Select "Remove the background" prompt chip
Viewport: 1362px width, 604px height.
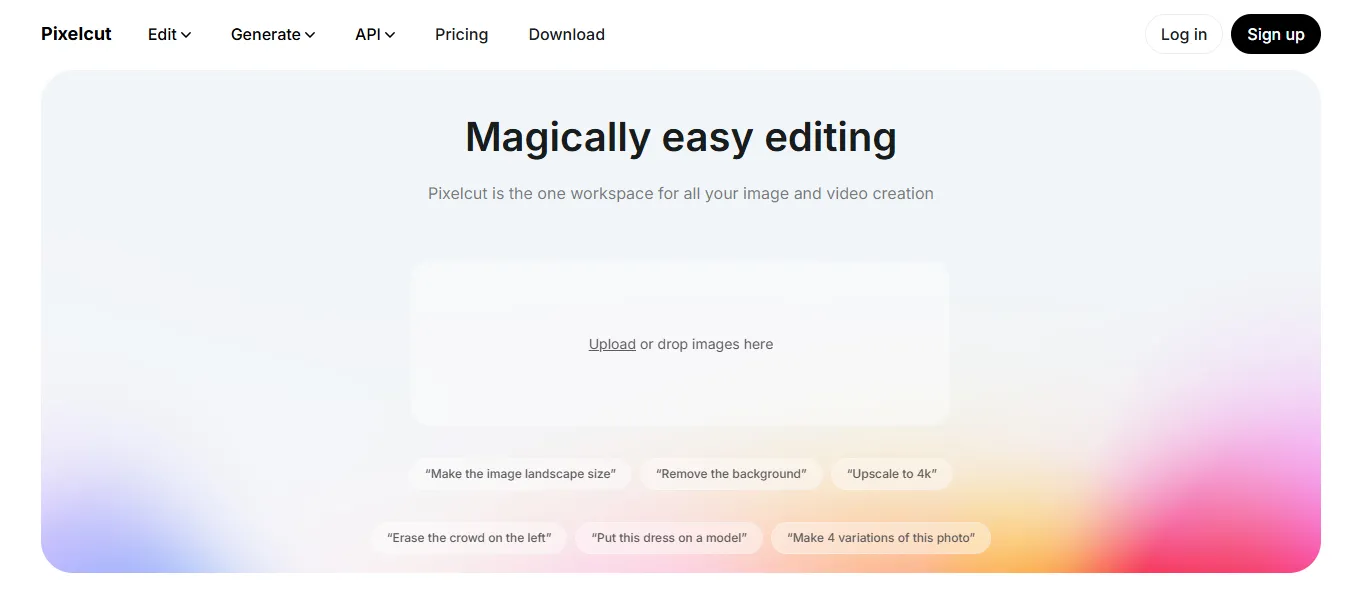click(x=731, y=474)
